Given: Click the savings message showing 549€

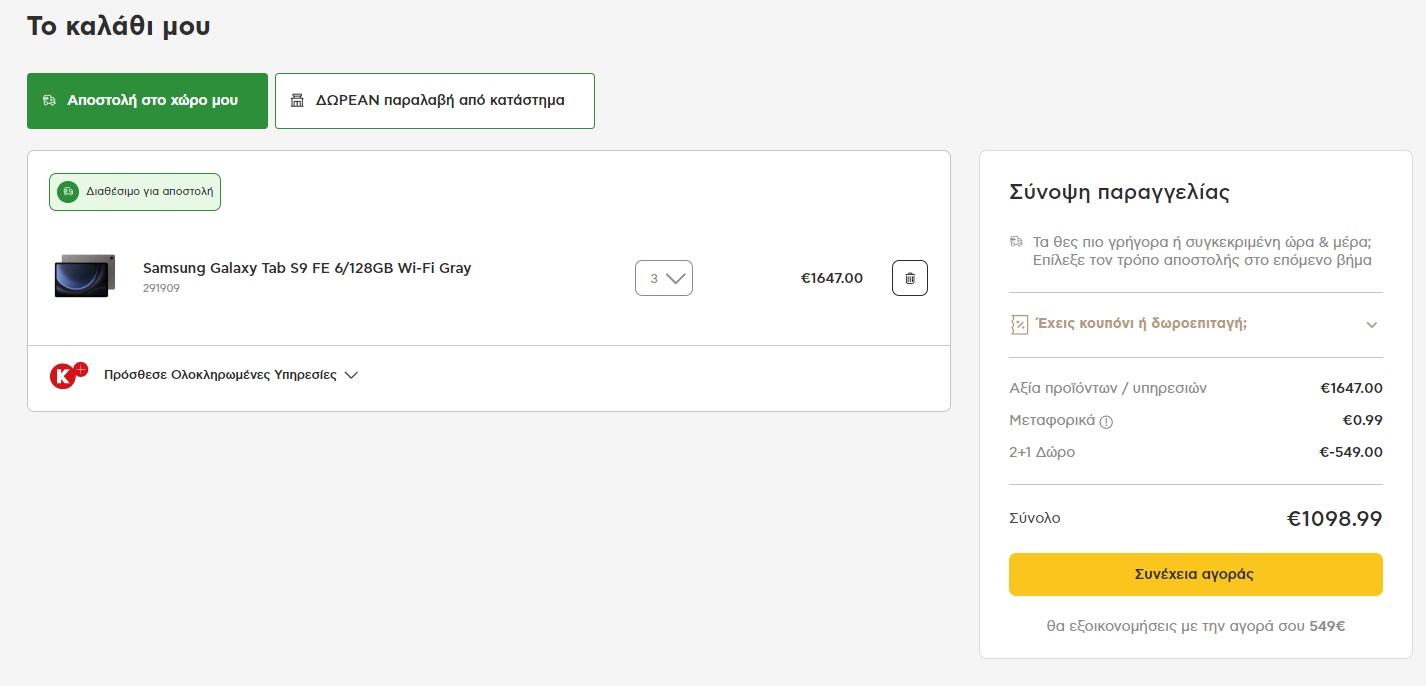Looking at the screenshot, I should 1196,627.
